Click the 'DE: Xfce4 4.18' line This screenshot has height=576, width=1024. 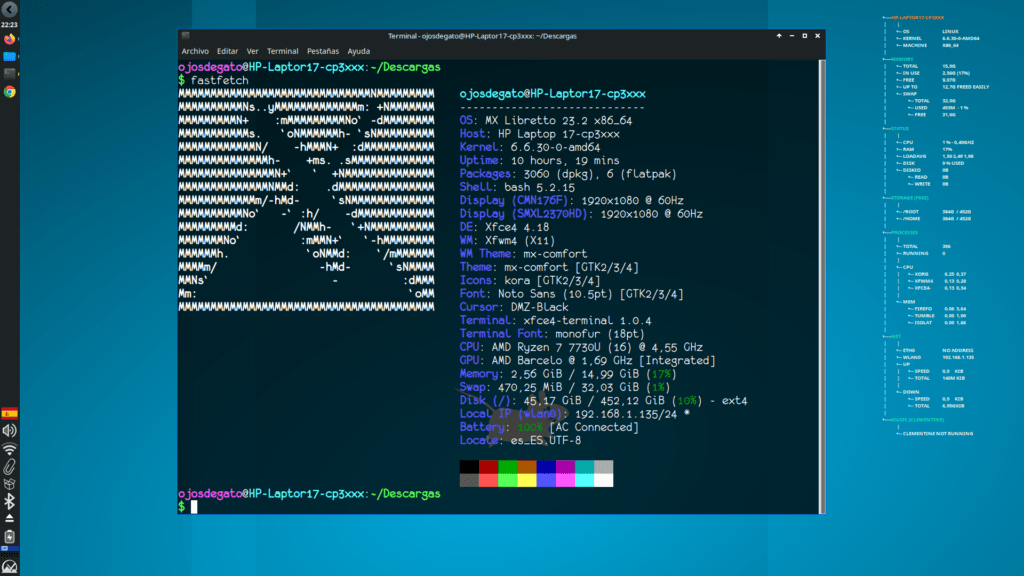pyautogui.click(x=504, y=227)
